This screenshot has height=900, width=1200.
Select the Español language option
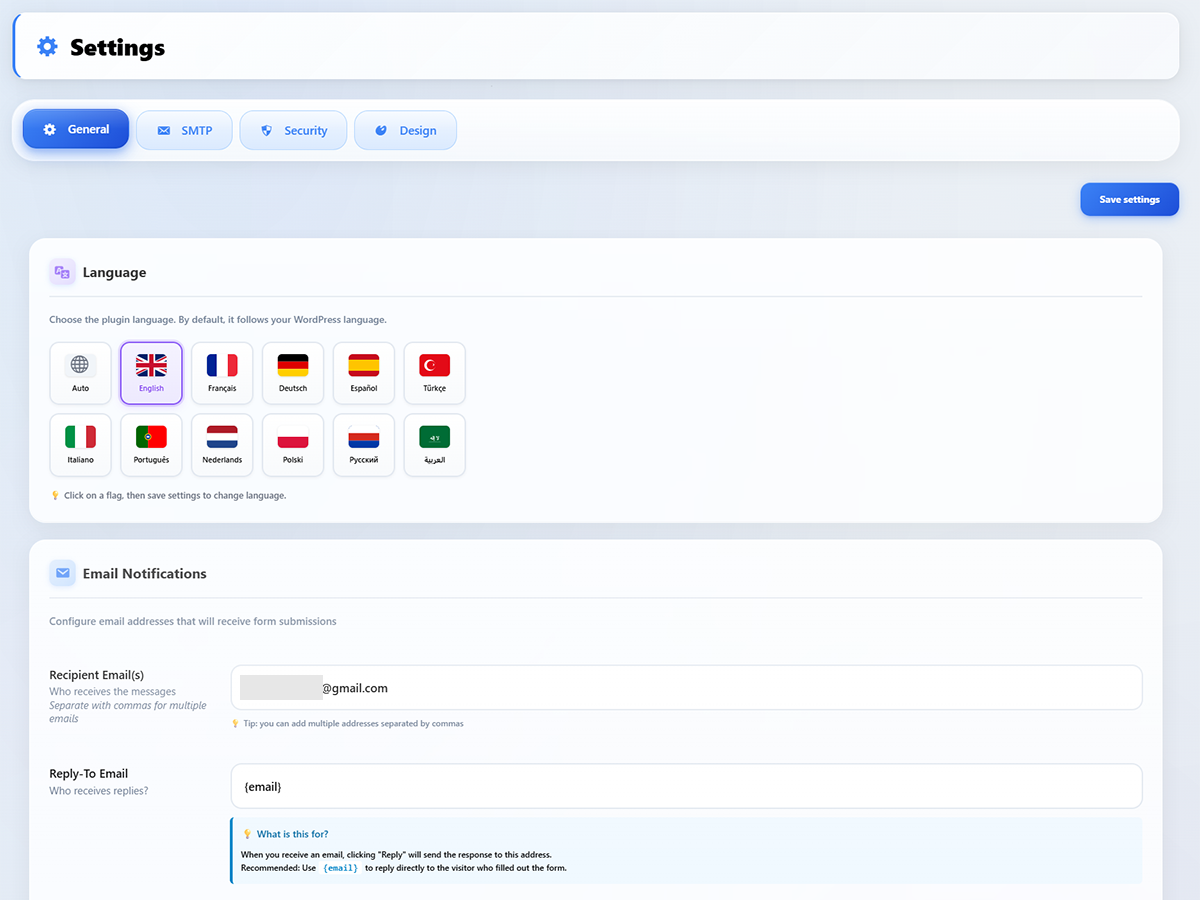[x=363, y=373]
